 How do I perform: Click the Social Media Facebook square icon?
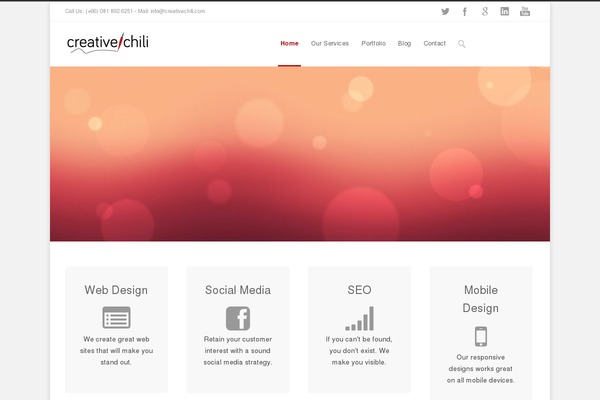coord(238,318)
